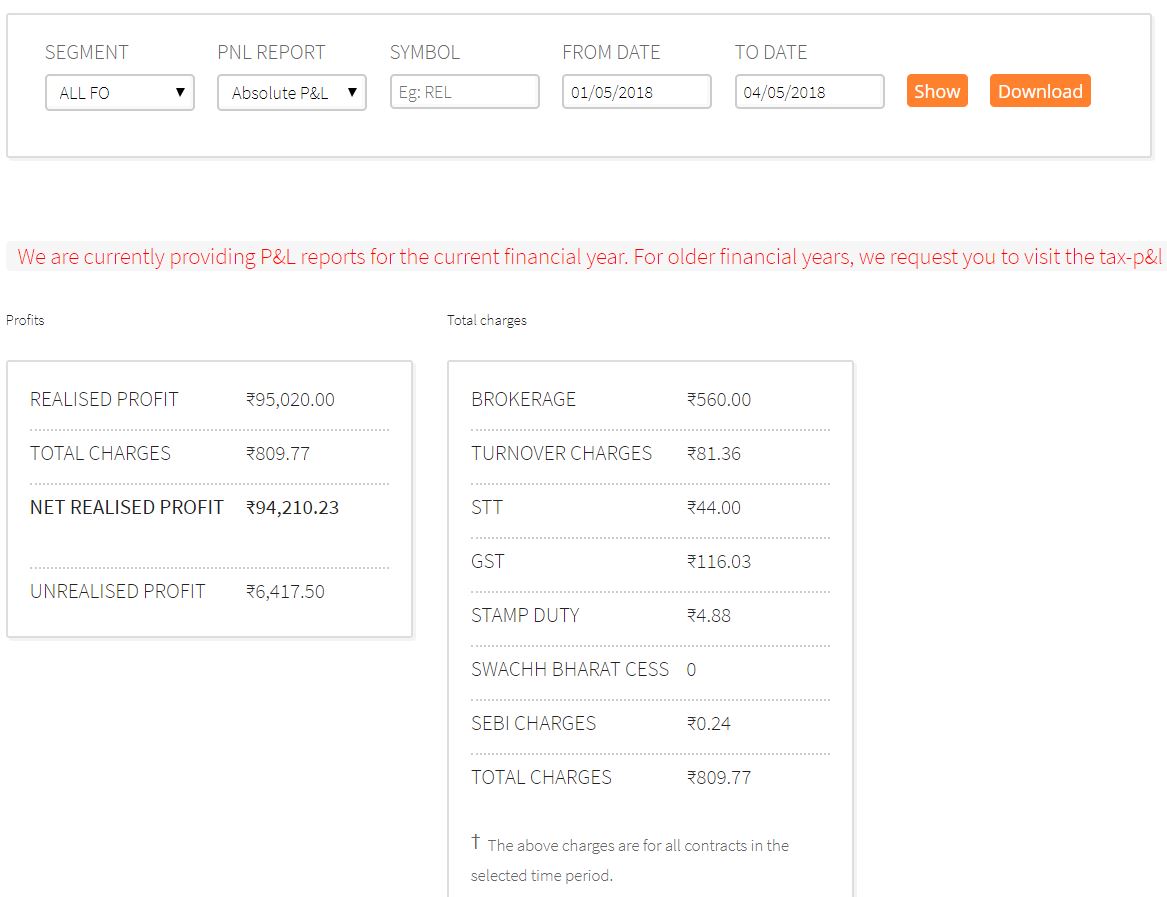The width and height of the screenshot is (1167, 897).
Task: Click the GST amount ₹116.03
Action: [718, 562]
